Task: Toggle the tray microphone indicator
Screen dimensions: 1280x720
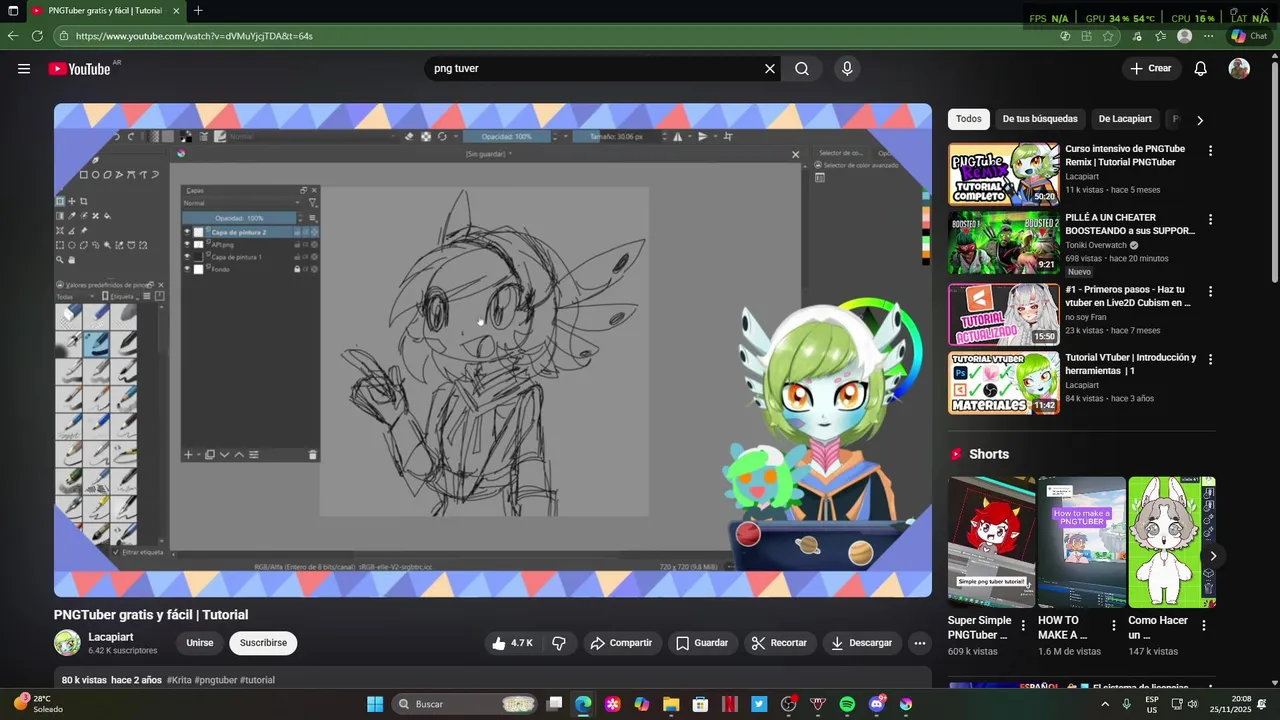Action: 1127,704
